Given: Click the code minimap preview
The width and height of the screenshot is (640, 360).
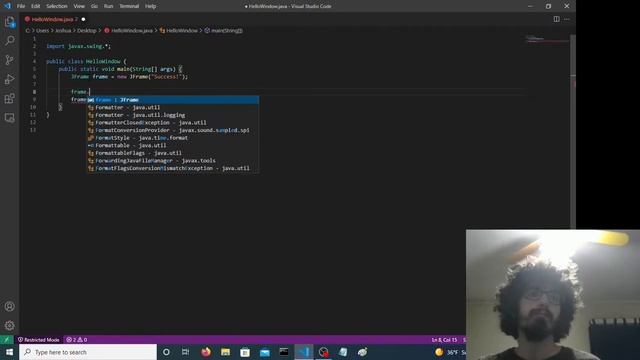Looking at the screenshot, I should (x=547, y=40).
